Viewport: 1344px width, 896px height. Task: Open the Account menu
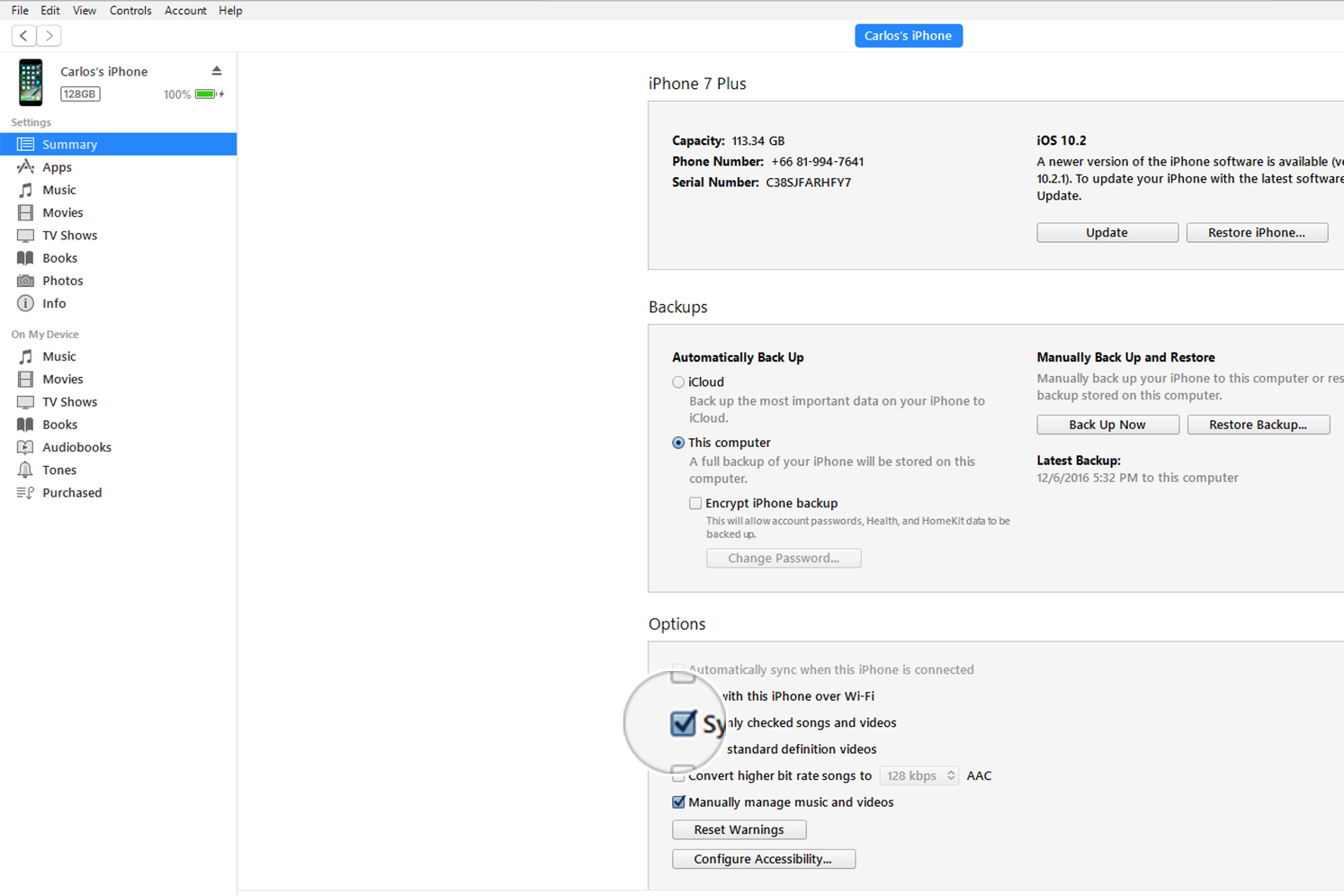(185, 11)
